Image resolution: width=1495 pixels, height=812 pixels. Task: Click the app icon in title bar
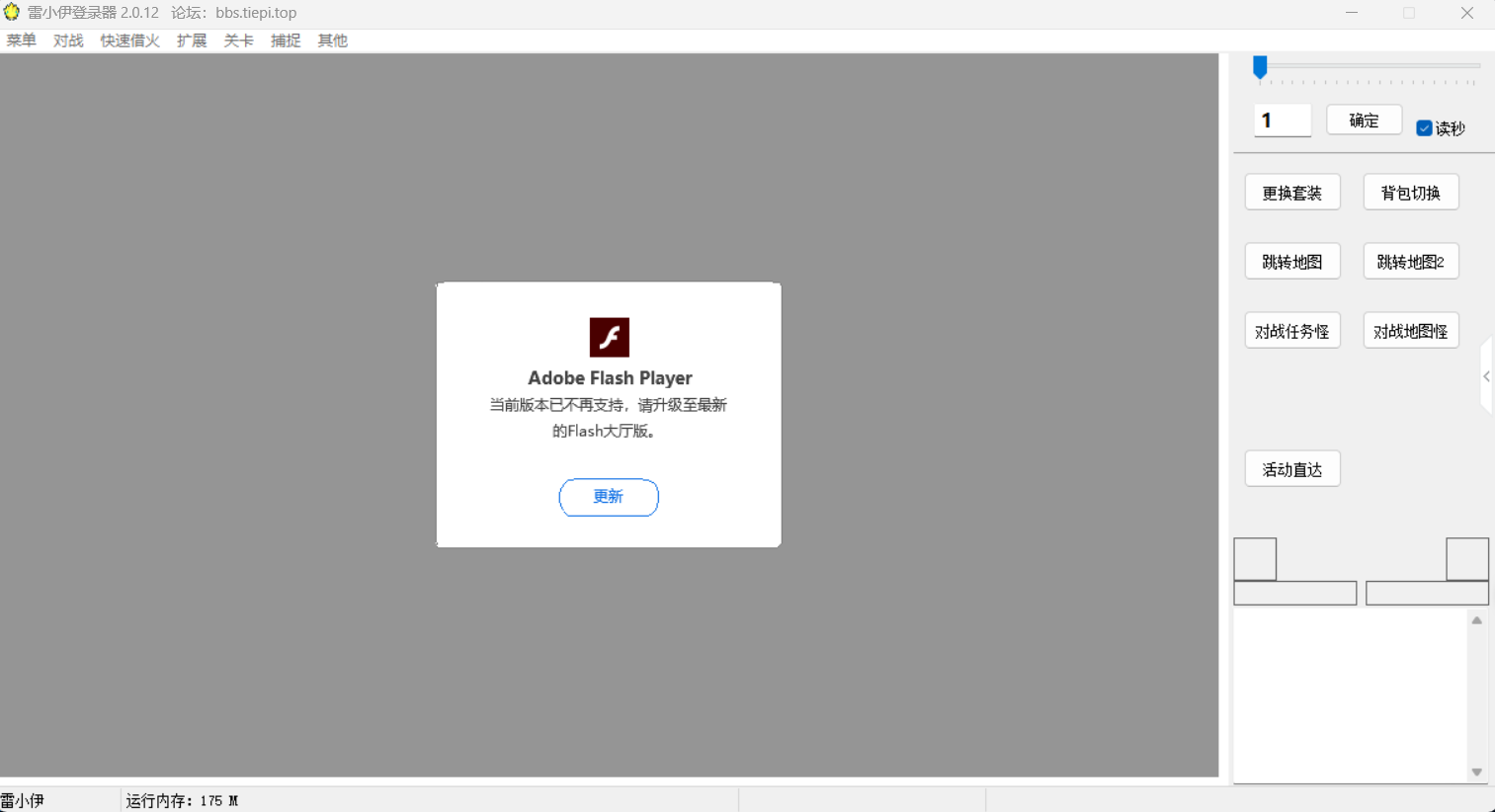tap(12, 13)
